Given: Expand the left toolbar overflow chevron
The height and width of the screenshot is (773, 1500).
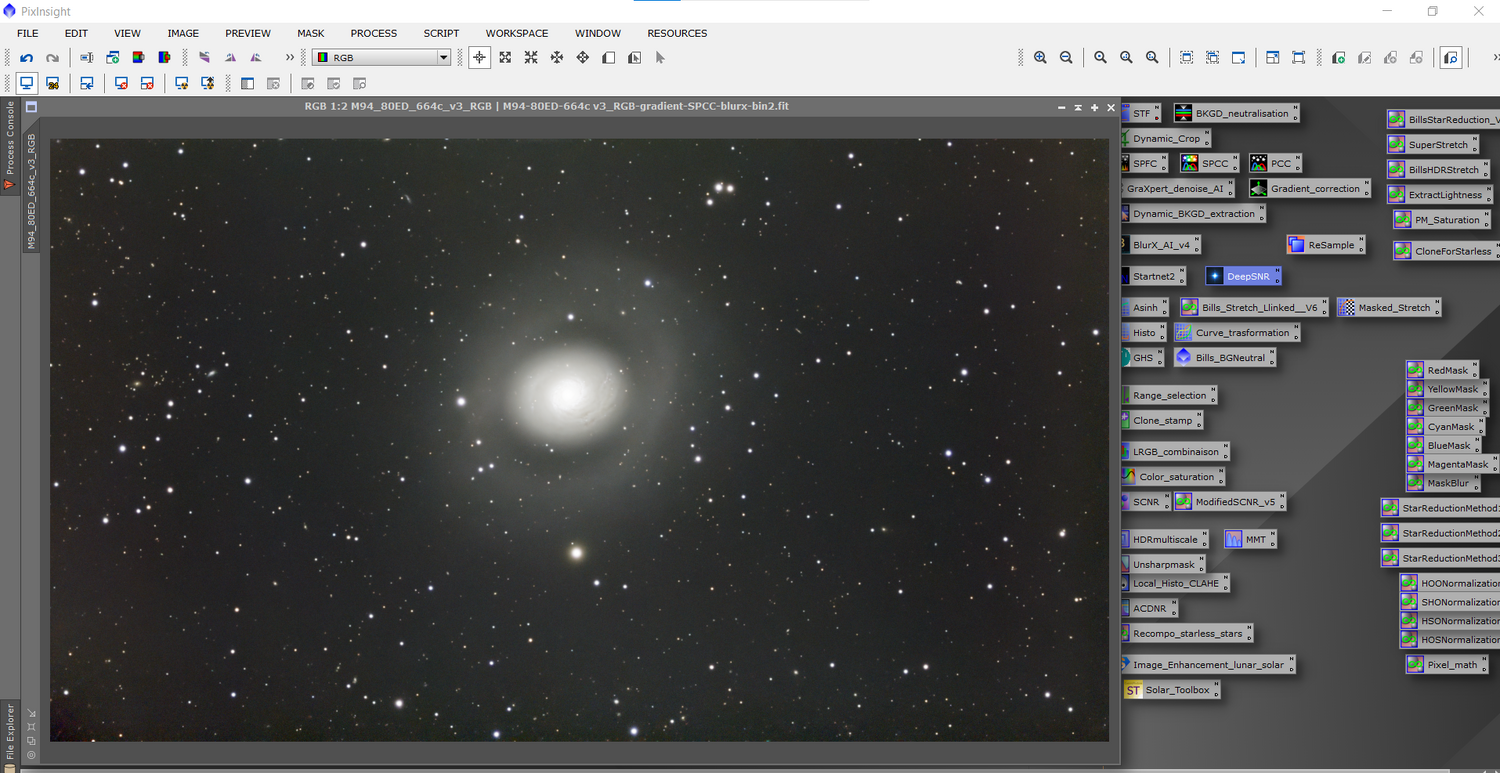Looking at the screenshot, I should click(290, 58).
